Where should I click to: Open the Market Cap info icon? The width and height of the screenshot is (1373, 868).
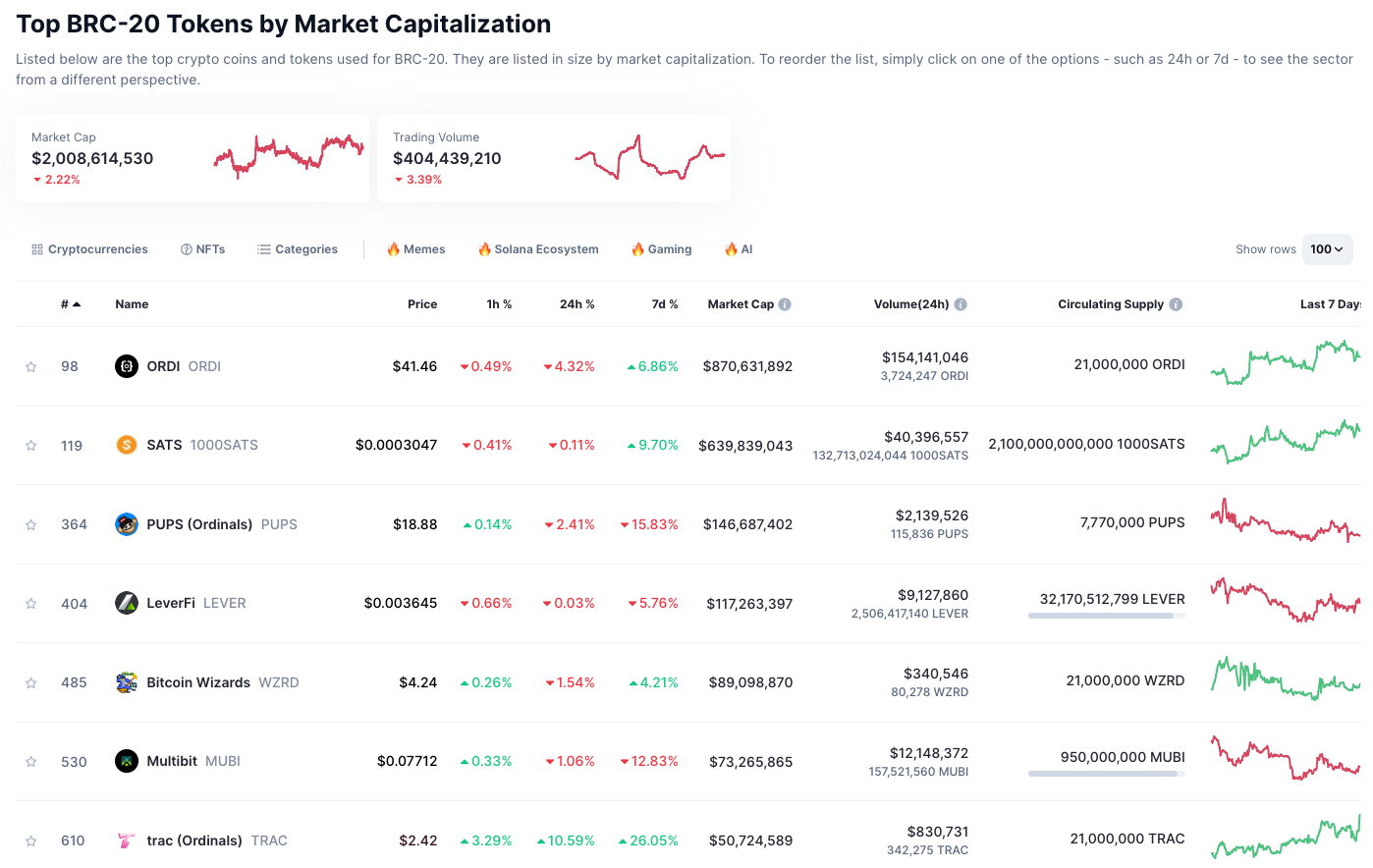(785, 304)
